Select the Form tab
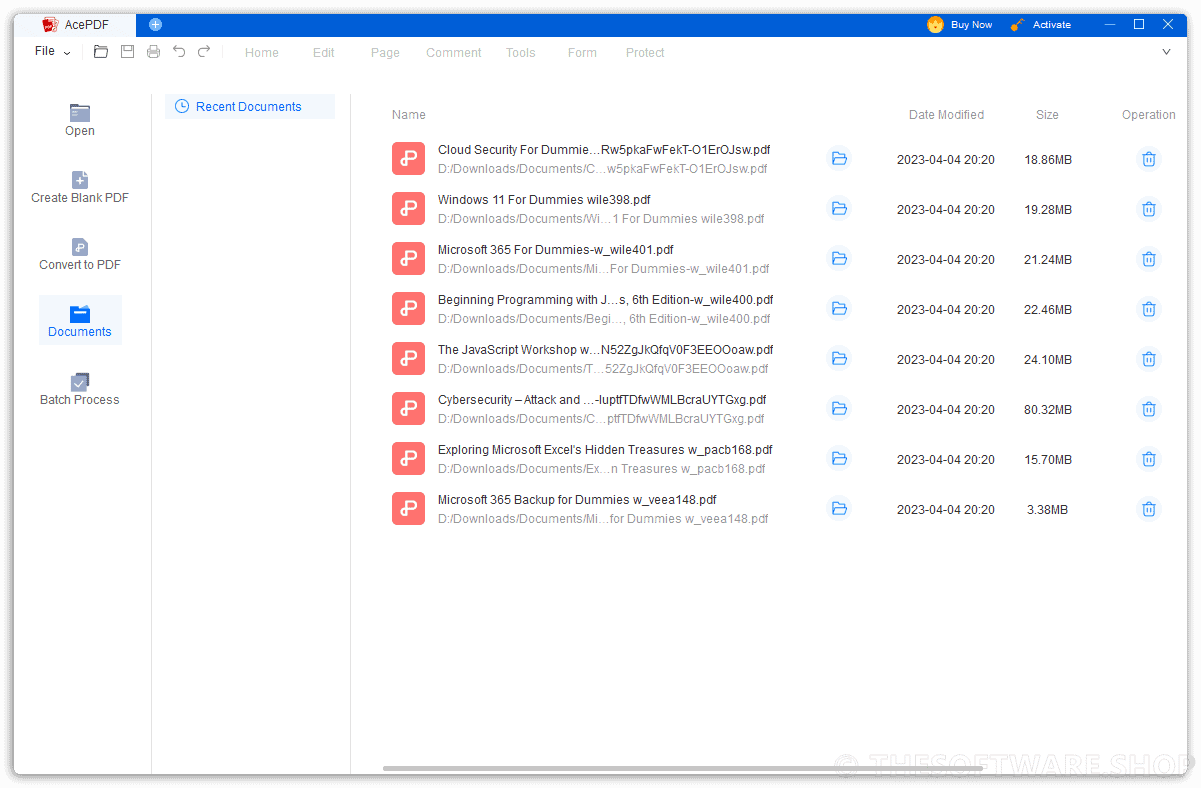The width and height of the screenshot is (1201, 788). click(x=582, y=53)
